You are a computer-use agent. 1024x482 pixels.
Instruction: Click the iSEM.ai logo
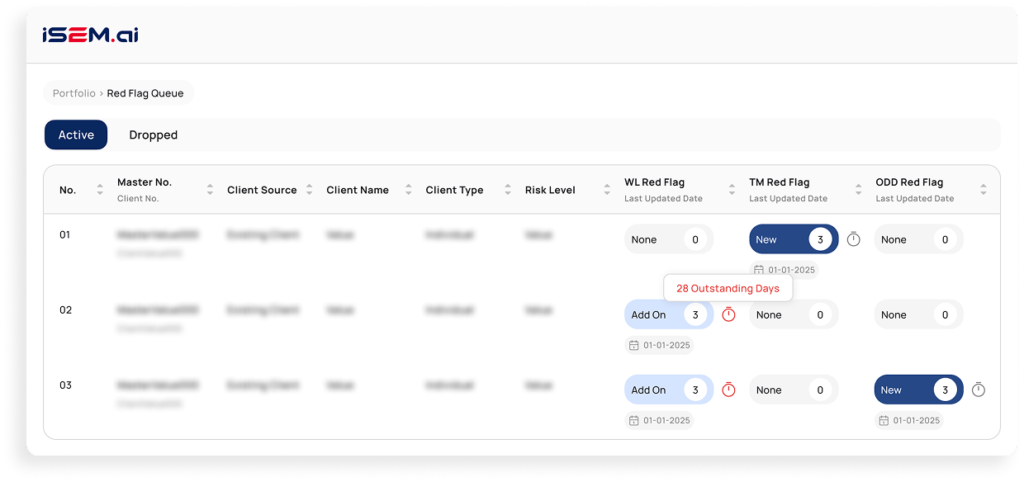click(x=90, y=35)
